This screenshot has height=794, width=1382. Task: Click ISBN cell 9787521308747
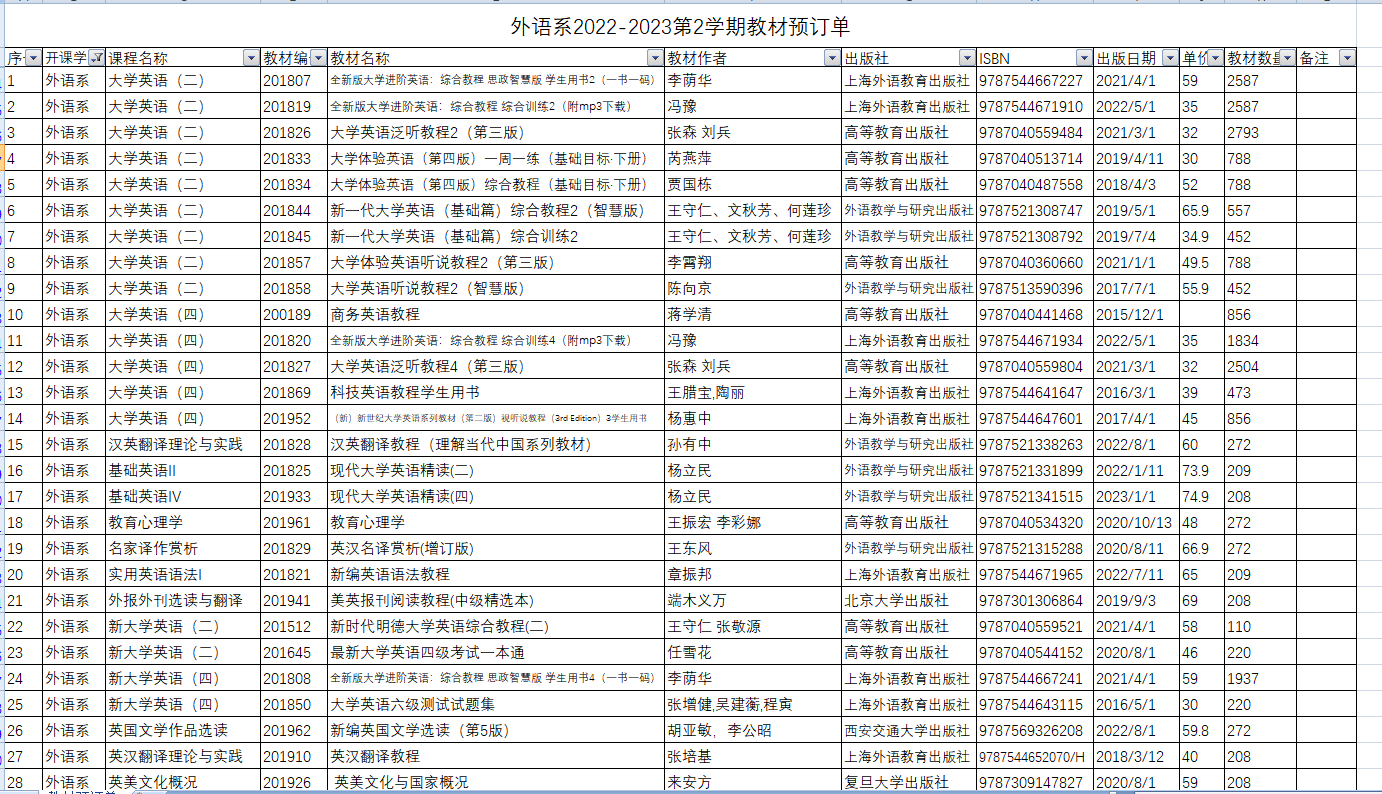pos(1035,210)
